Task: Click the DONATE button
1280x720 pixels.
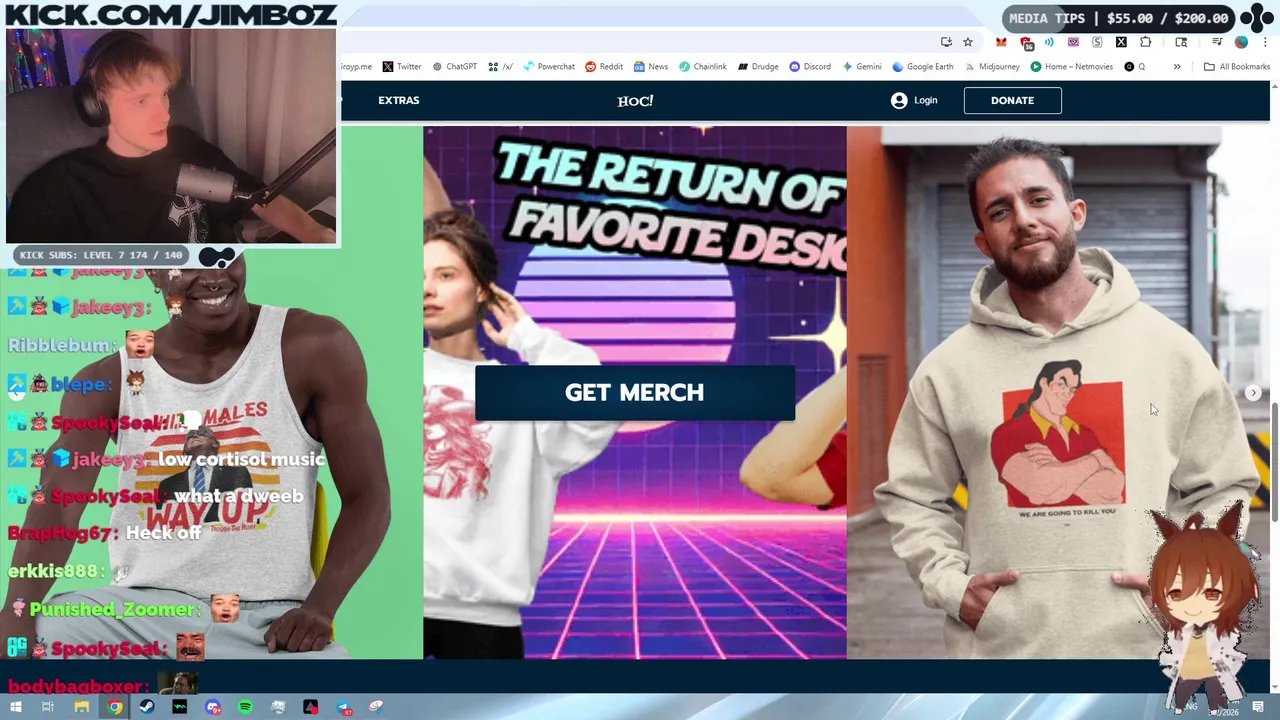Action: 1012,100
